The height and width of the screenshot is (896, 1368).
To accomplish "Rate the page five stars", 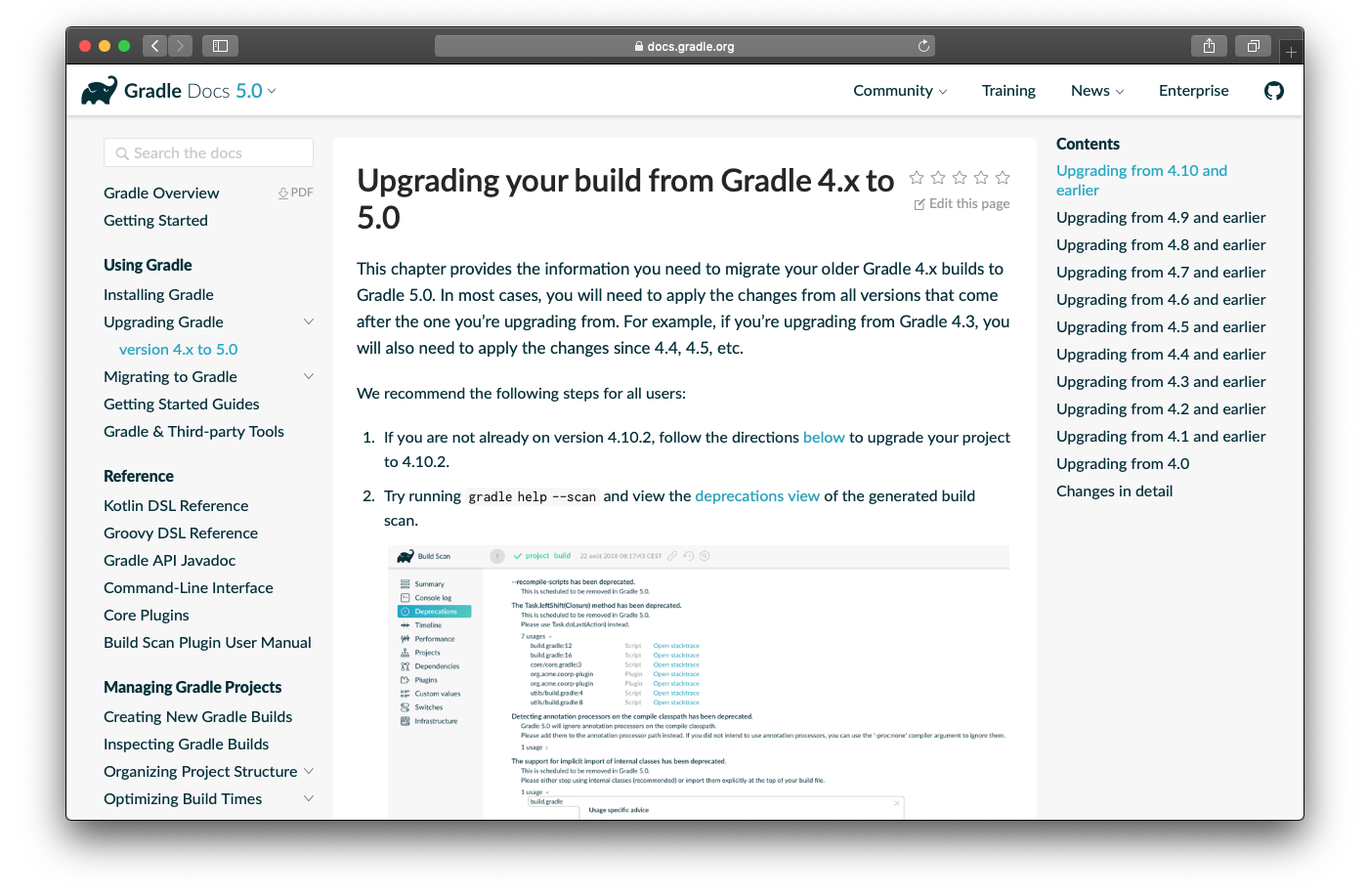I will [x=1003, y=178].
